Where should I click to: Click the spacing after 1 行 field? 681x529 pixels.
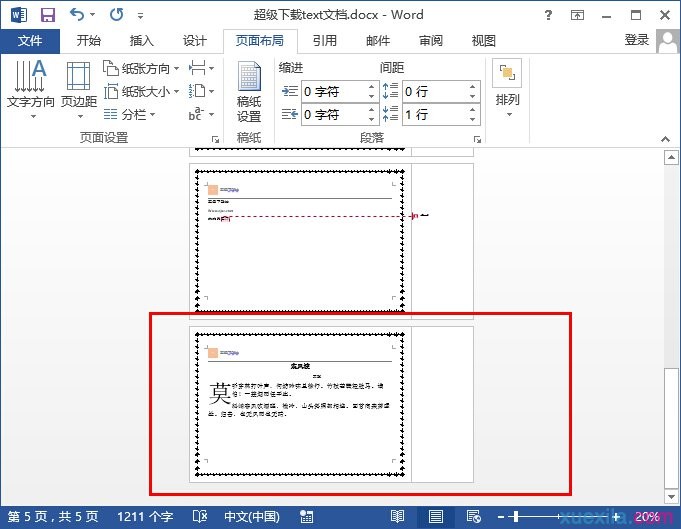click(436, 115)
